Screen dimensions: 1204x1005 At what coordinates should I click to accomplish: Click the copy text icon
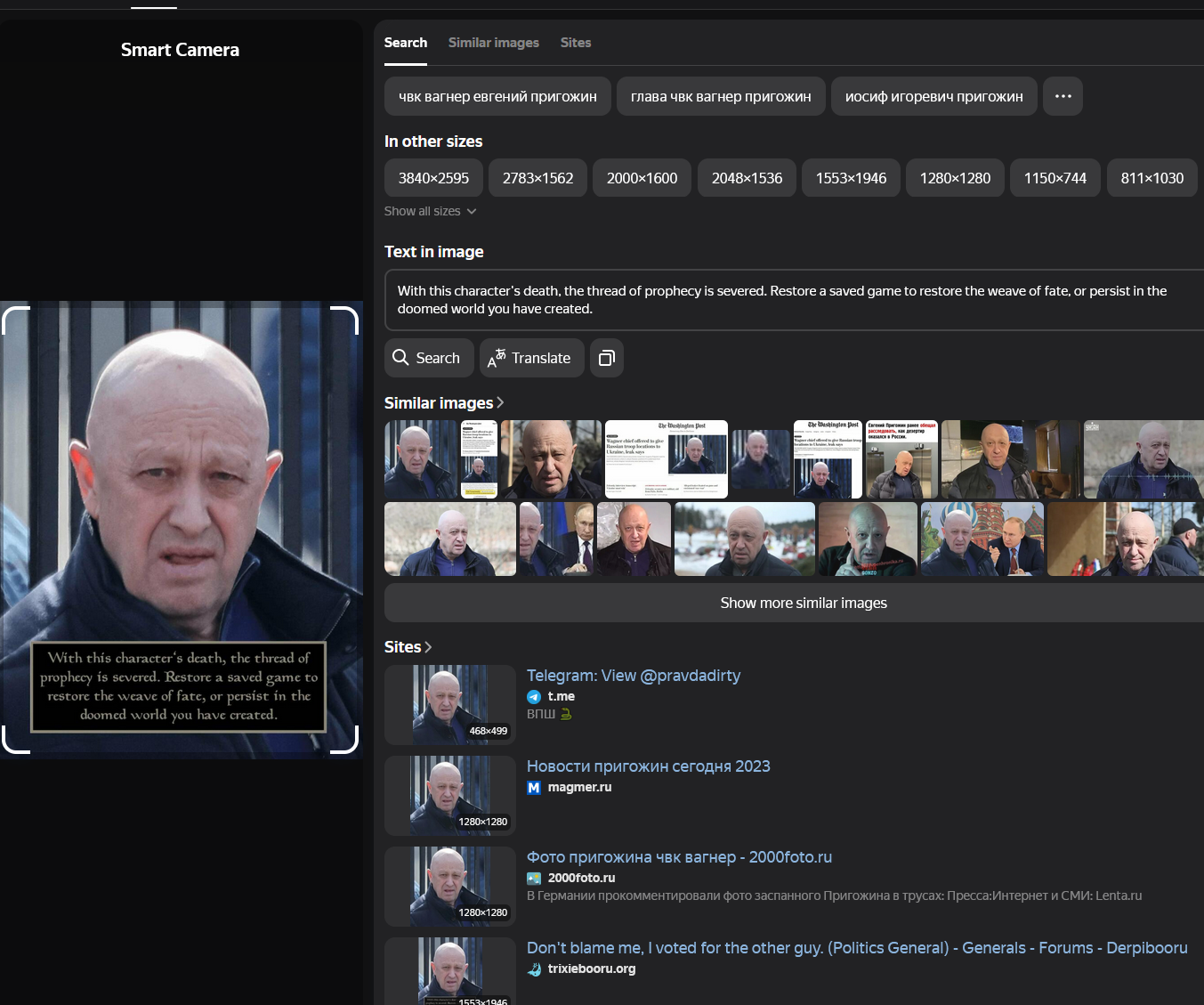607,358
